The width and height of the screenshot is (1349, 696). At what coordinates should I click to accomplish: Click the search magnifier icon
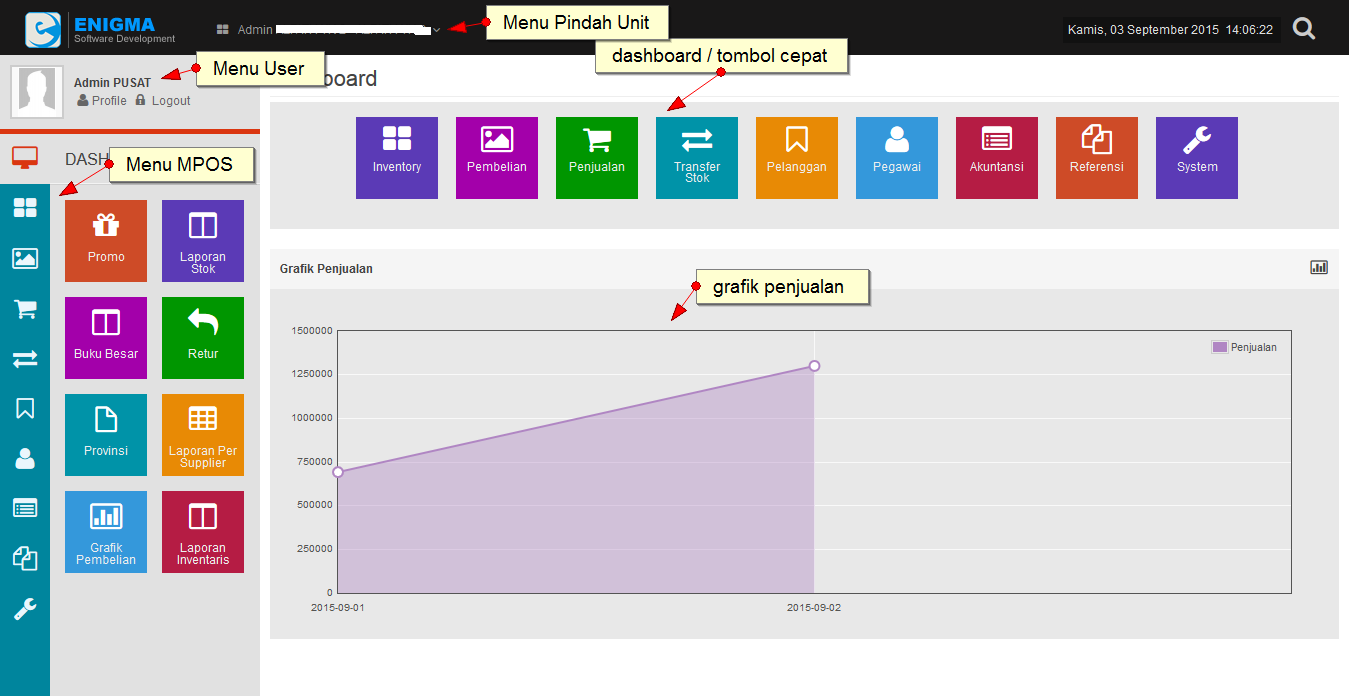pos(1304,29)
